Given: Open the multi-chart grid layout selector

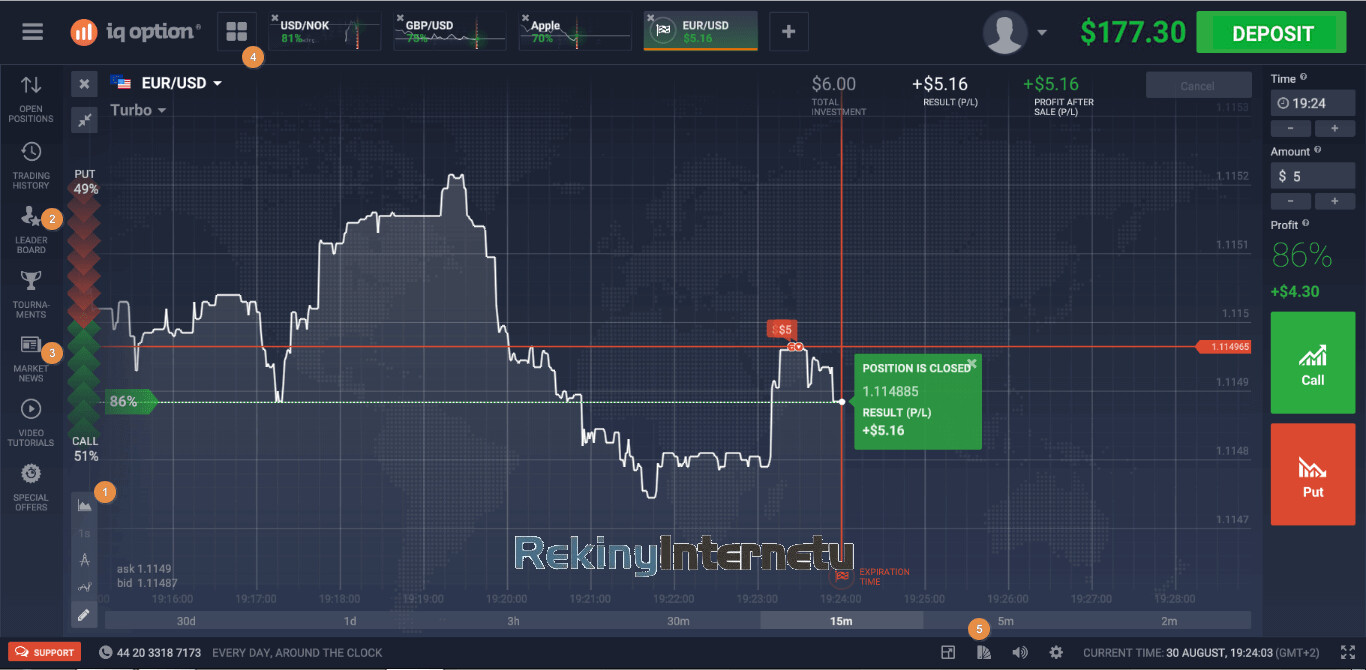Looking at the screenshot, I should point(237,31).
